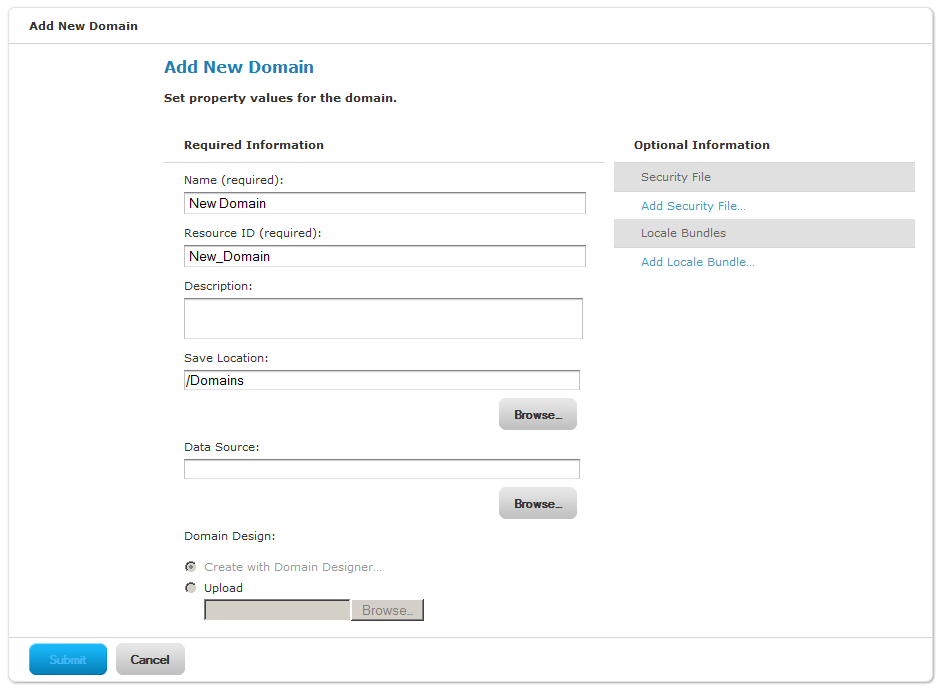Click the Upload file Browse button
The image size is (941, 691).
pos(388,611)
